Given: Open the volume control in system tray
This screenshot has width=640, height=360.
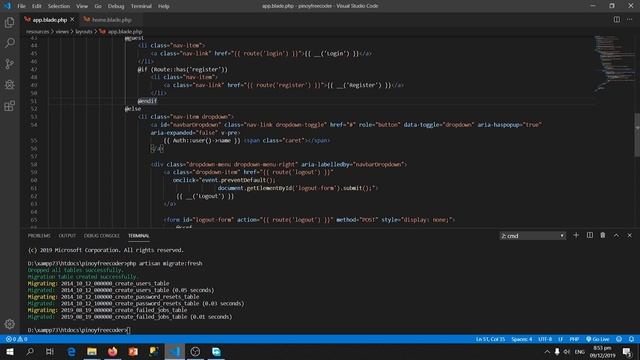Looking at the screenshot, I should click(567, 351).
